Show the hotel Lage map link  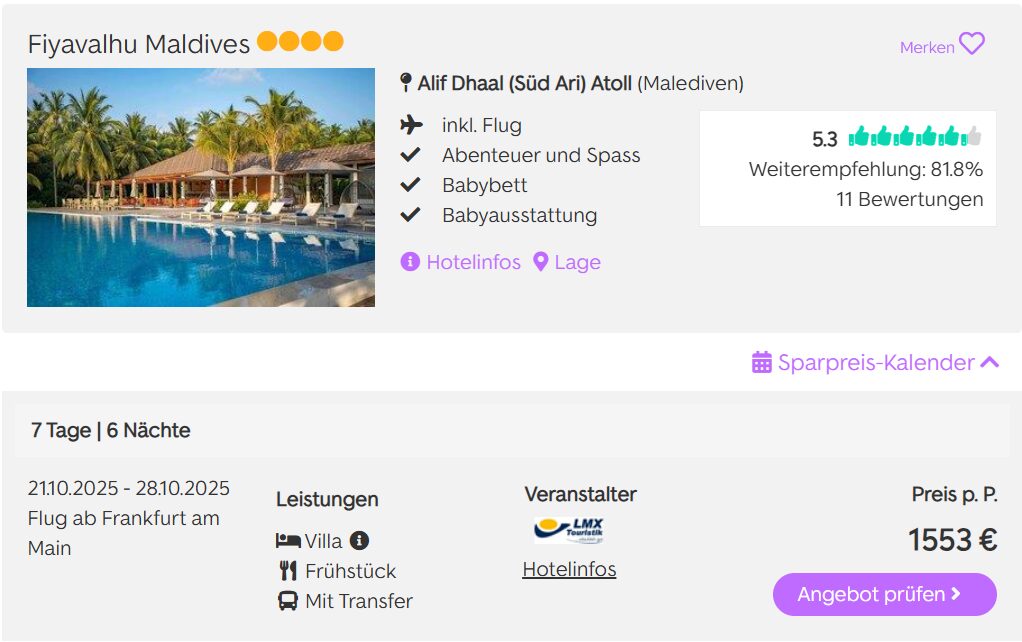(567, 262)
